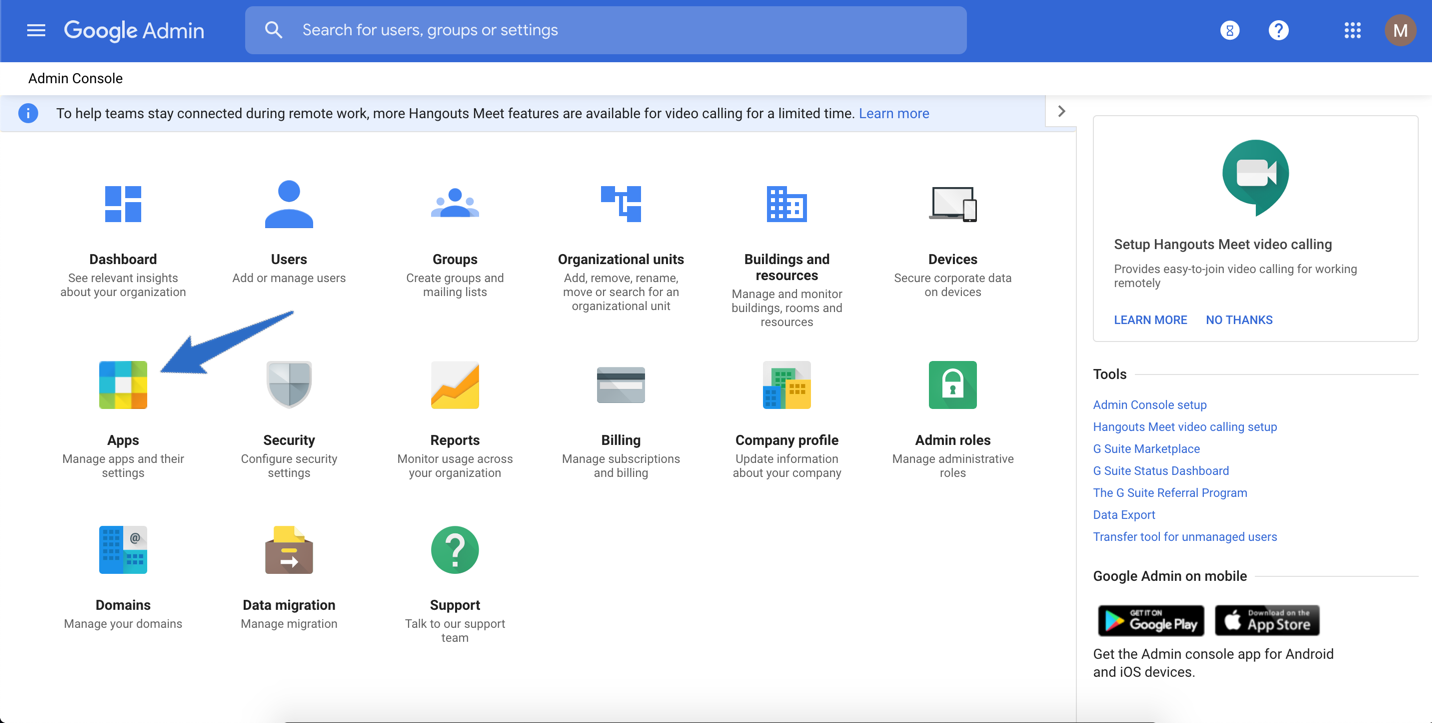Open the Google apps grid launcher

coord(1352,30)
